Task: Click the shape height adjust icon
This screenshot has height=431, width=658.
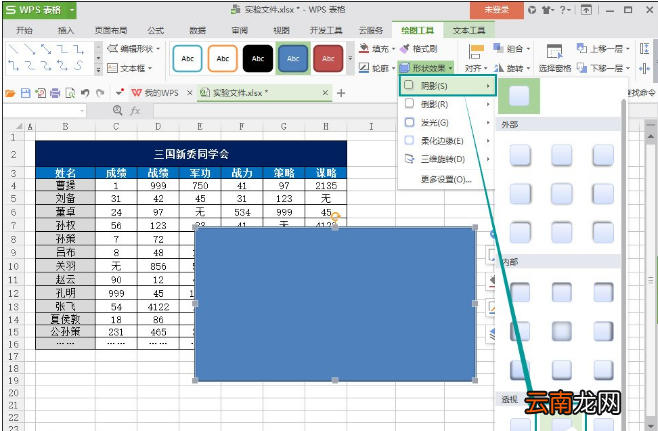Action: tap(645, 49)
